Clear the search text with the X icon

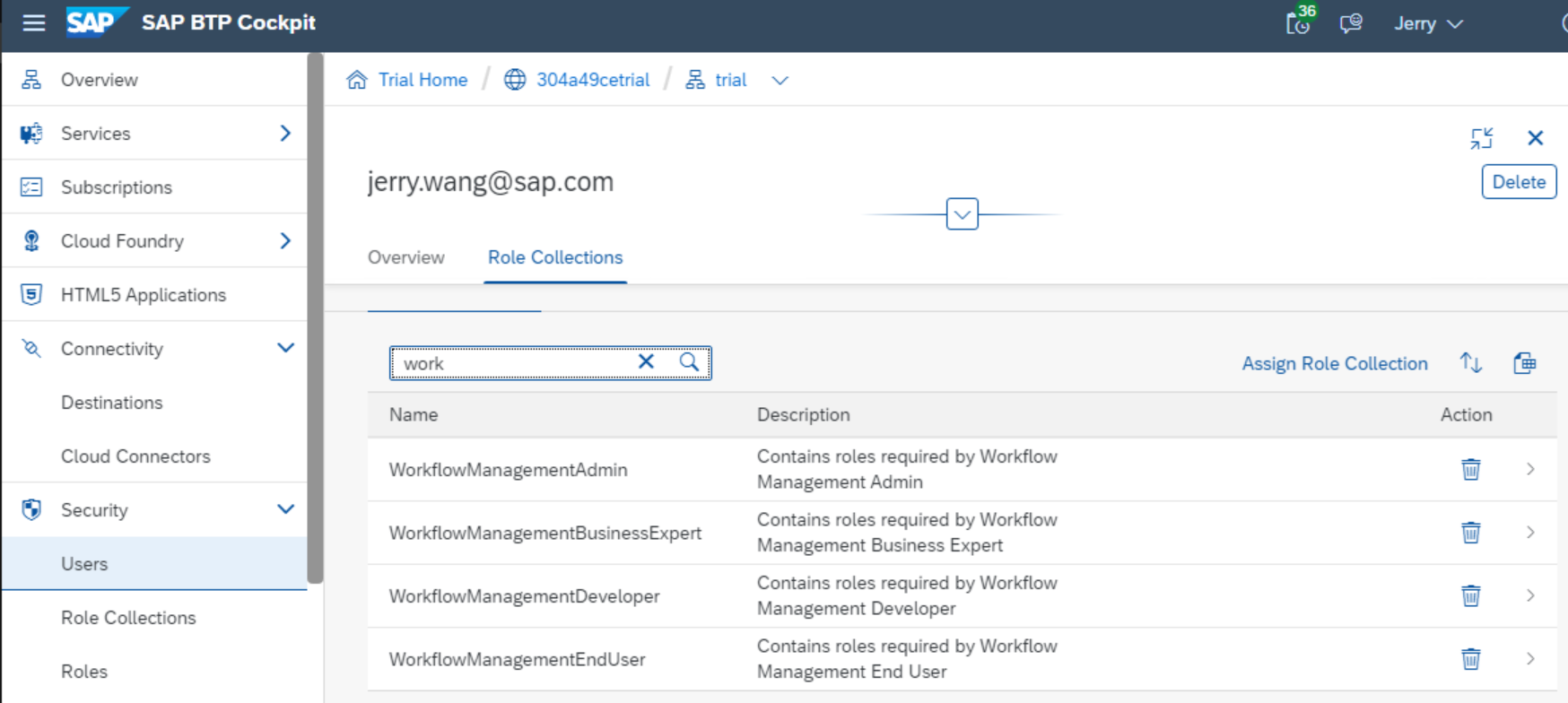(x=646, y=361)
